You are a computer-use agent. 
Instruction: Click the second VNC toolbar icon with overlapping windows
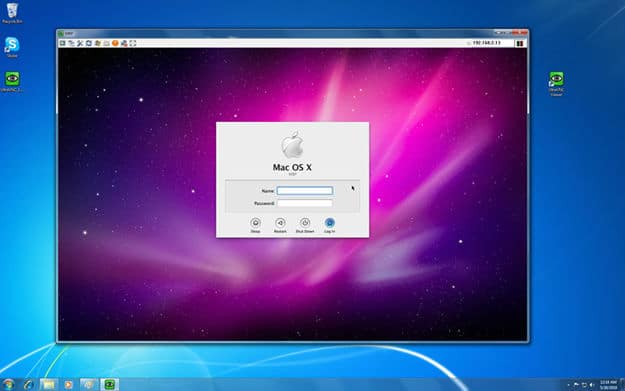71,43
